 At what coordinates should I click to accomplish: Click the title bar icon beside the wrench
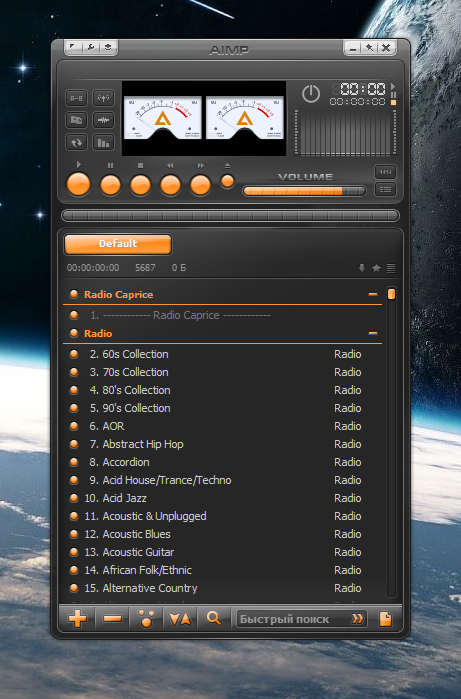(x=107, y=47)
